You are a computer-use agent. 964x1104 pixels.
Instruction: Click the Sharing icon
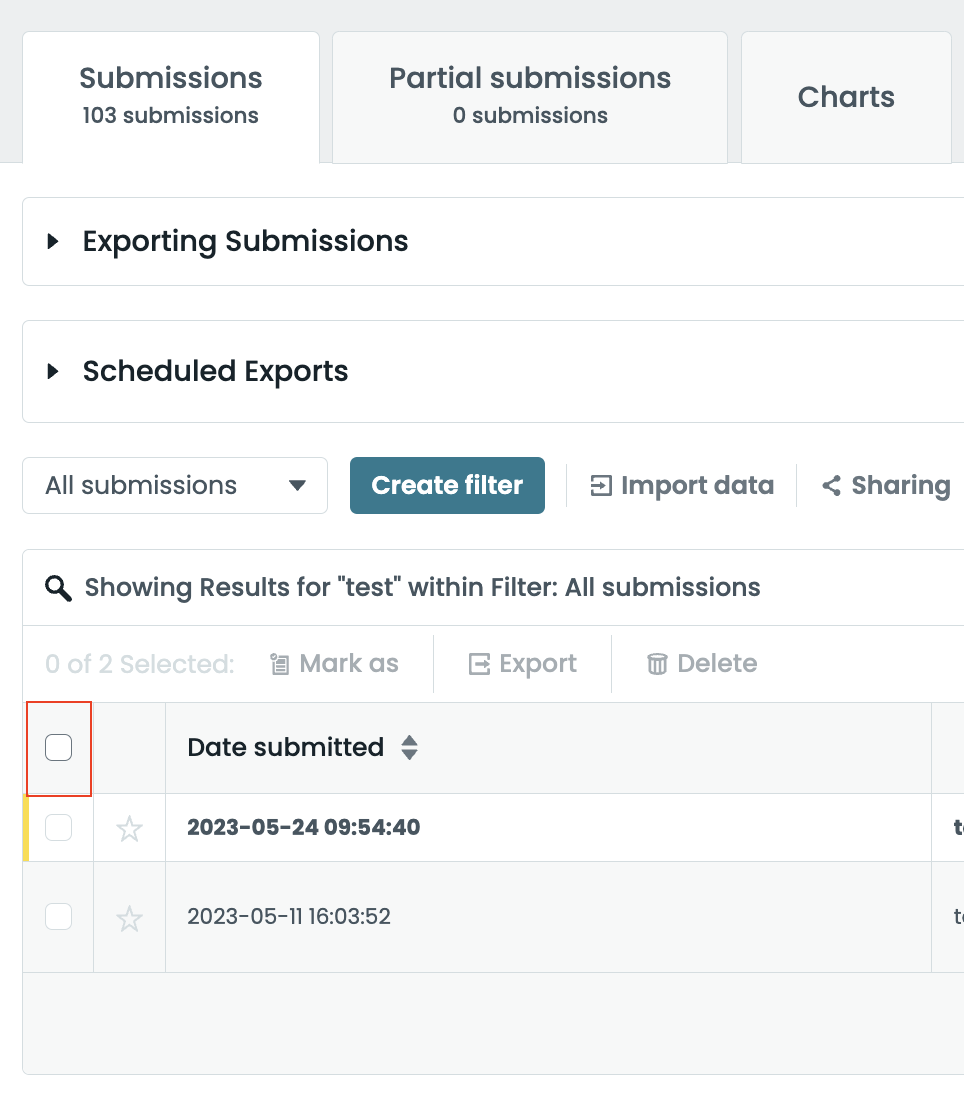pos(831,486)
